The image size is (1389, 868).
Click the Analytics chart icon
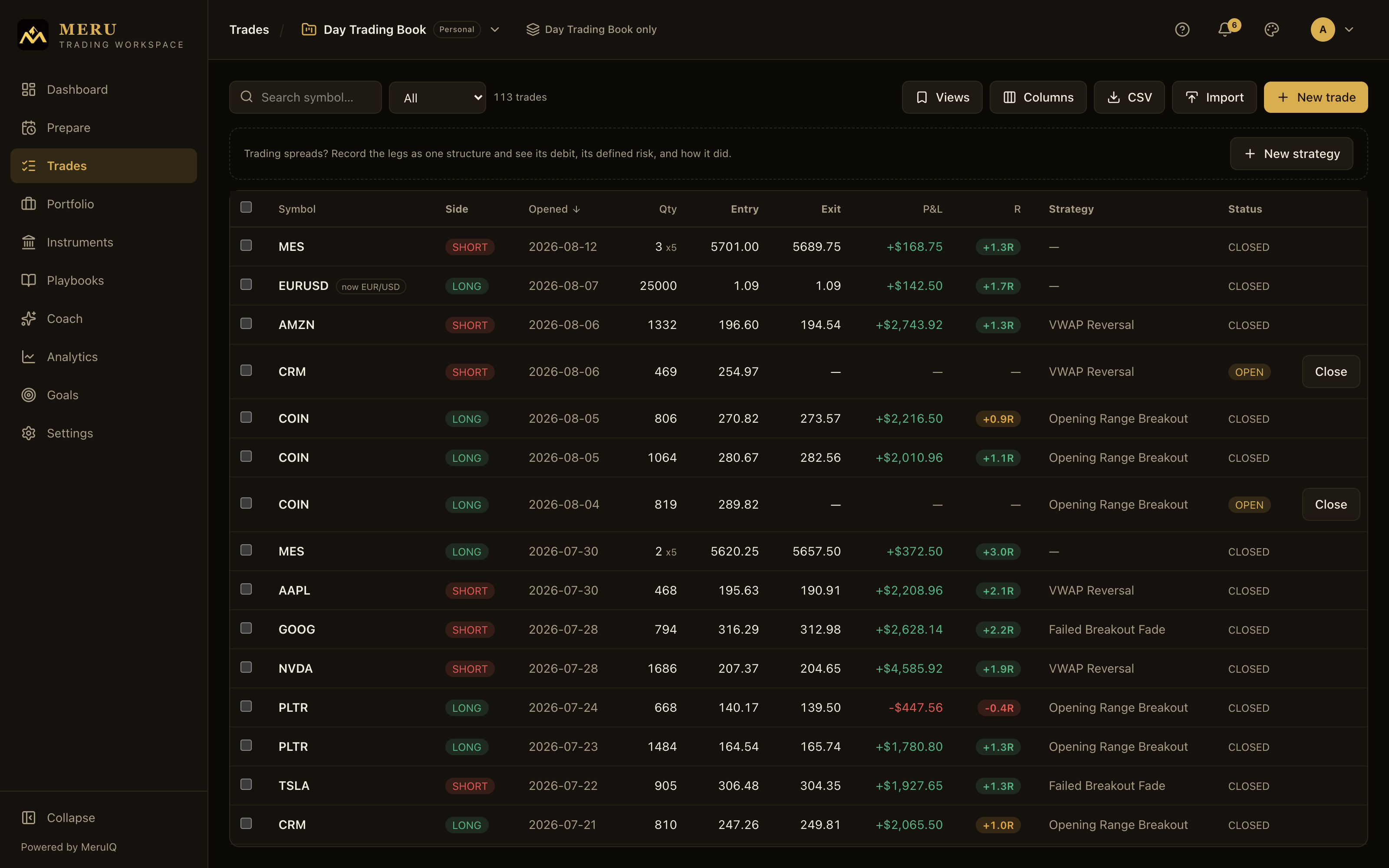[x=29, y=356]
